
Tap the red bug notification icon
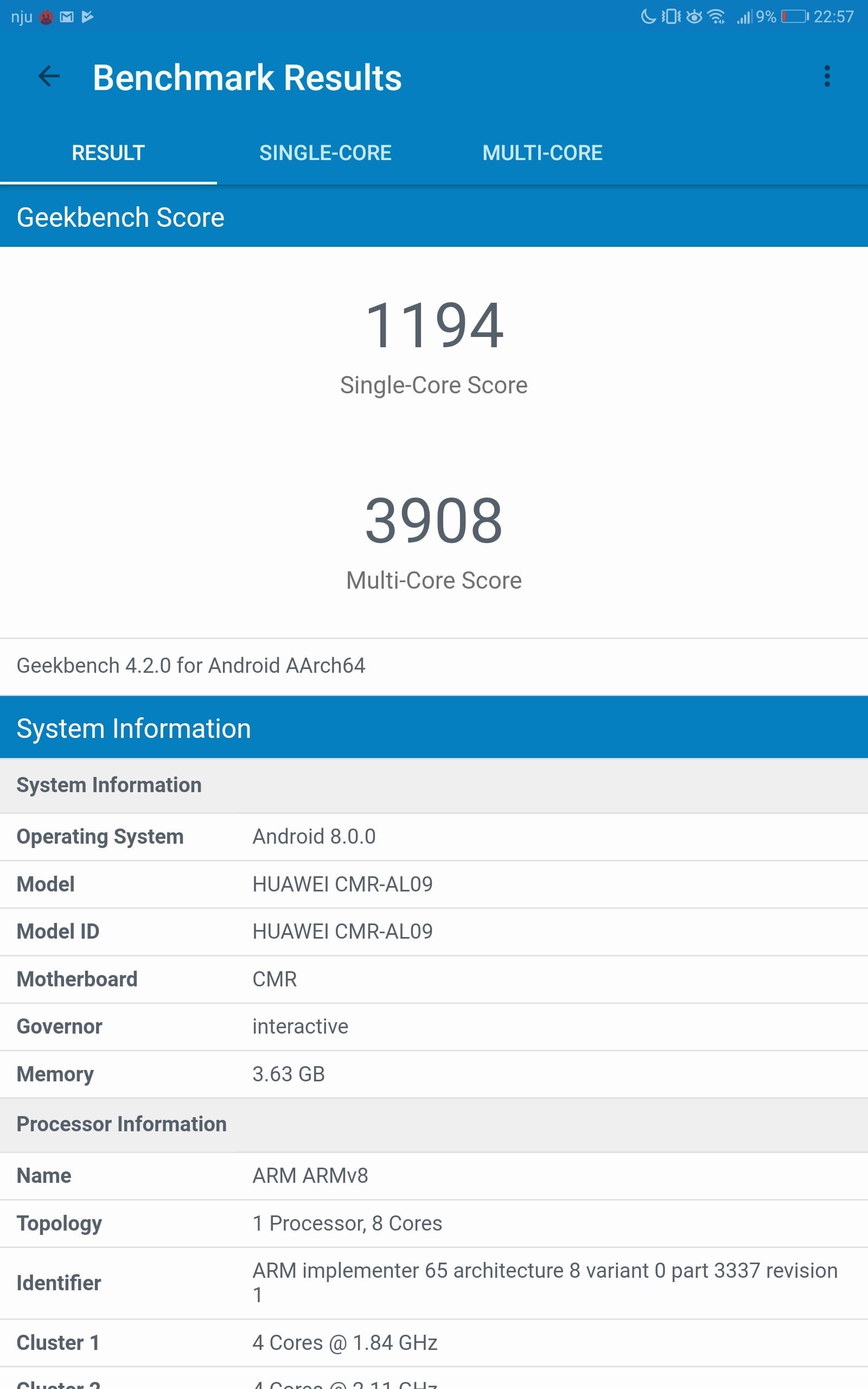47,17
